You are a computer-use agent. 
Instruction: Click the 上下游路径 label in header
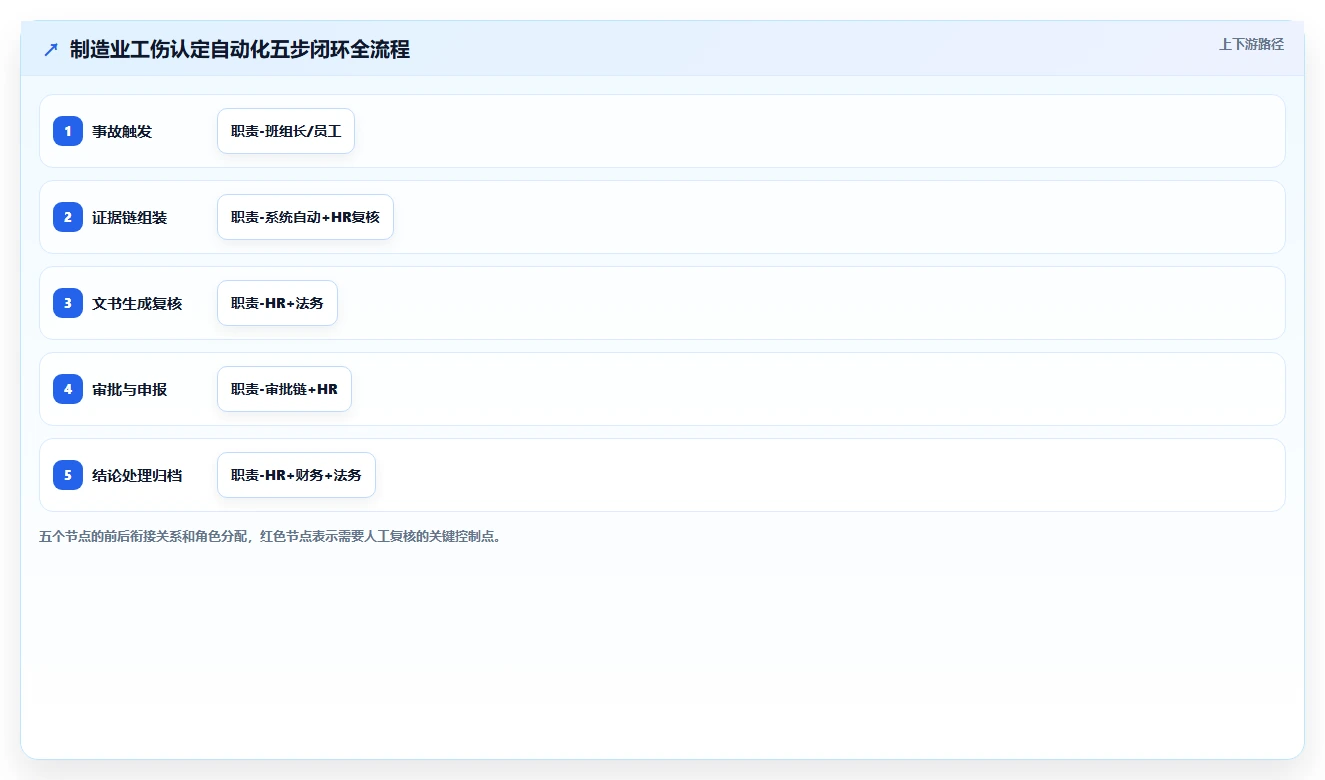click(1251, 44)
